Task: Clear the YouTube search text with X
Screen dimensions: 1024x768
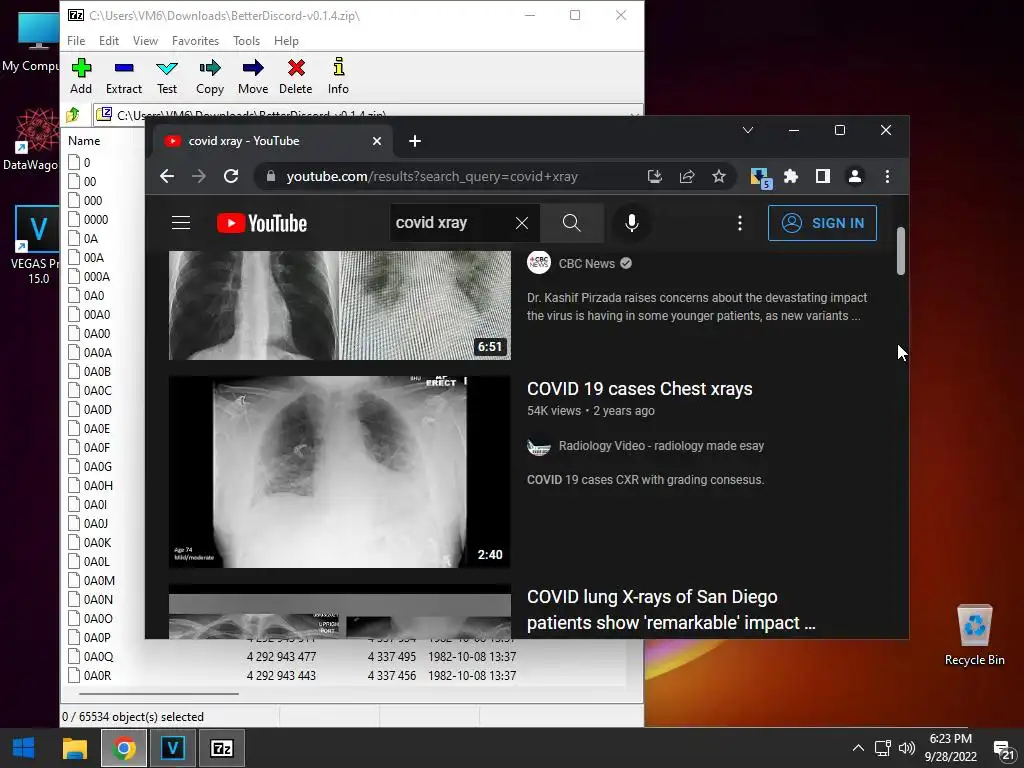Action: (x=522, y=223)
